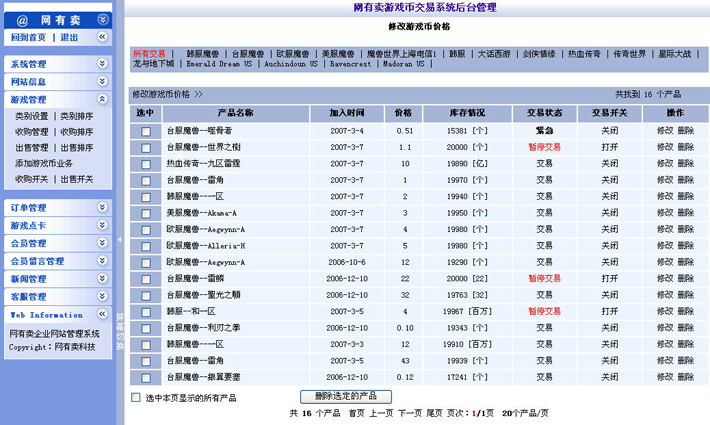Click 紧急 status in 台服魔兽--噬骨者 row
The width and height of the screenshot is (710, 425).
544,131
